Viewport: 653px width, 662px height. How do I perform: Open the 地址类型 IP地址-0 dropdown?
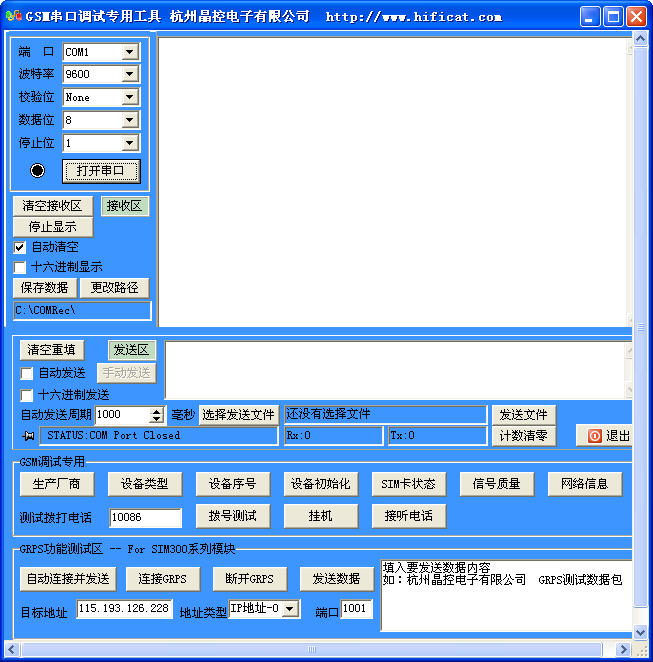(x=290, y=609)
